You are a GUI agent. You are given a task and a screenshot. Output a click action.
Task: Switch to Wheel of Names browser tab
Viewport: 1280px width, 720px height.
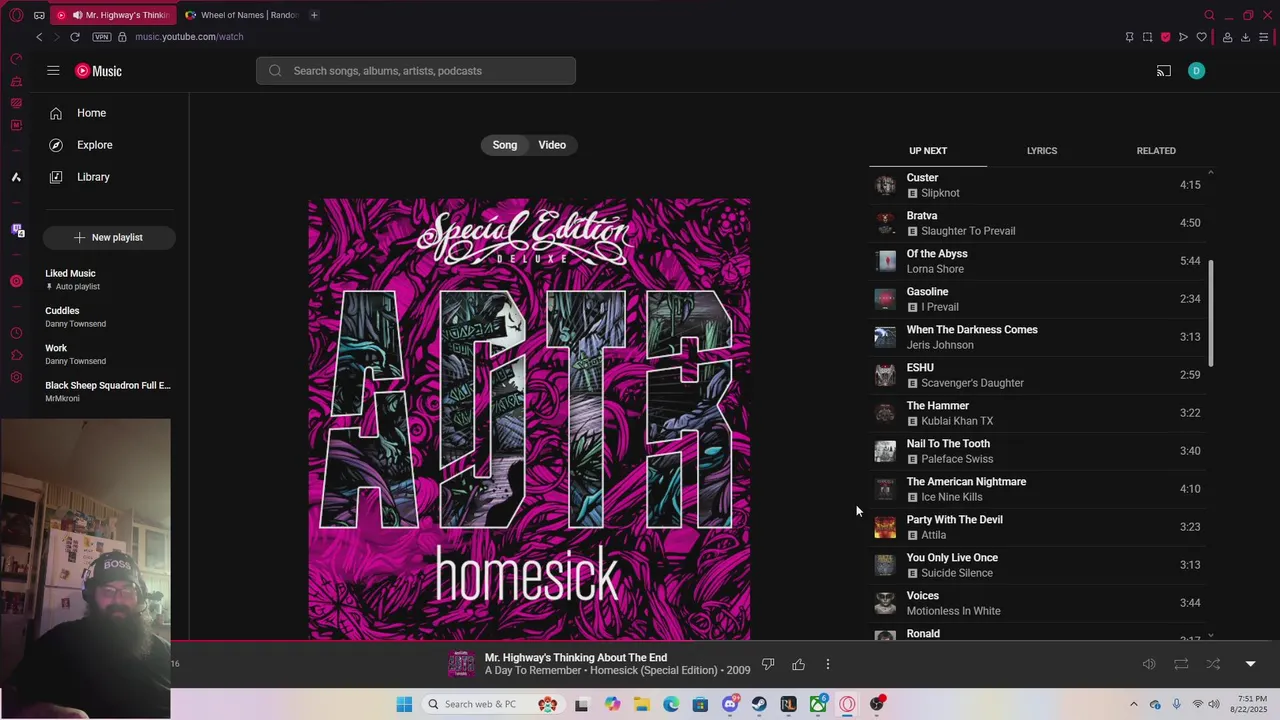(241, 15)
